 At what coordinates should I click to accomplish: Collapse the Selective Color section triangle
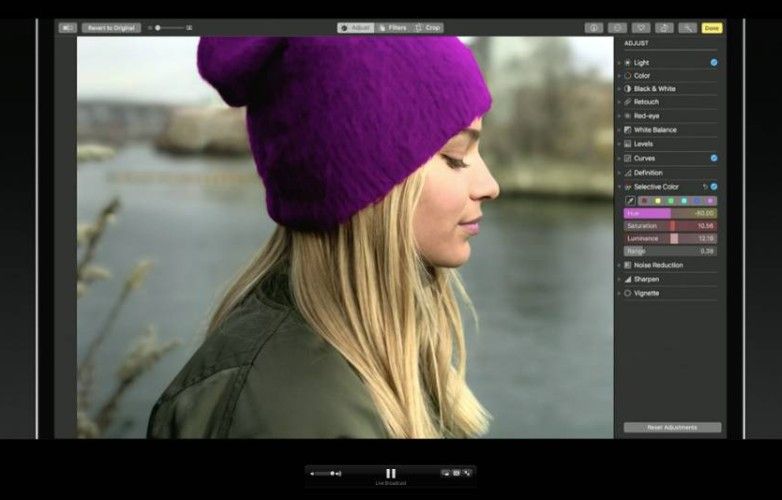tap(620, 187)
